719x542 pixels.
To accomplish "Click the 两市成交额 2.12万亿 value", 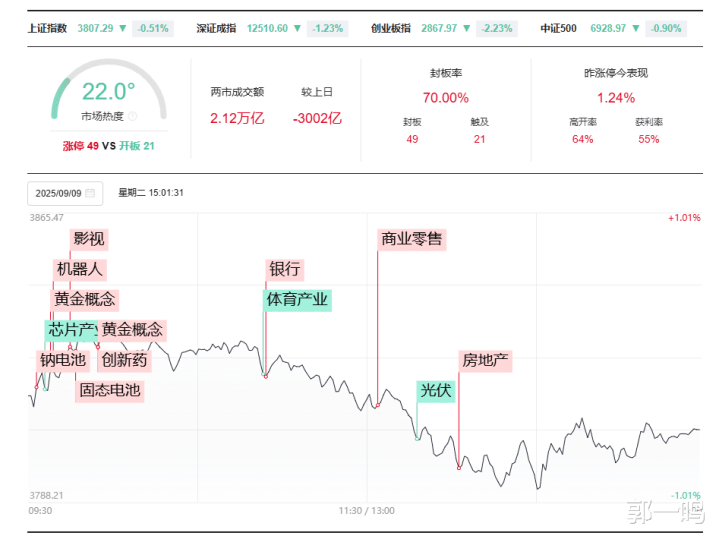I will [x=237, y=119].
